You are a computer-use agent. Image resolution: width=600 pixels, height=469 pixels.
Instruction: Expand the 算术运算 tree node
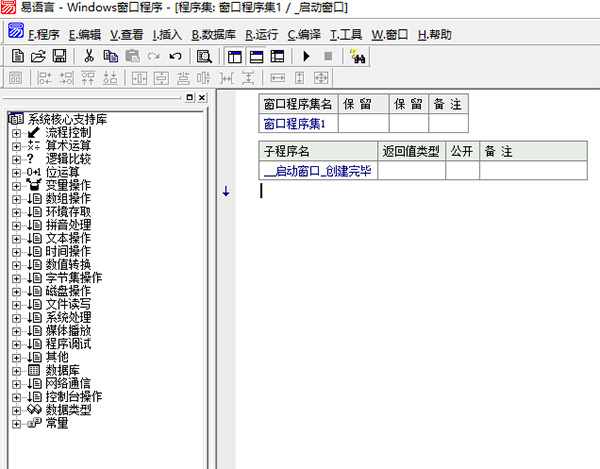pyautogui.click(x=16, y=146)
